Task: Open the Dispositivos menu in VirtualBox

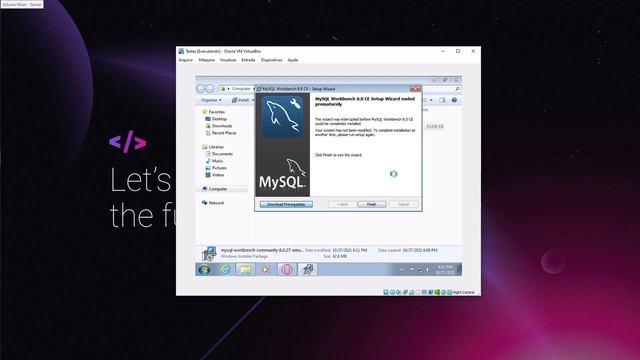Action: point(271,60)
